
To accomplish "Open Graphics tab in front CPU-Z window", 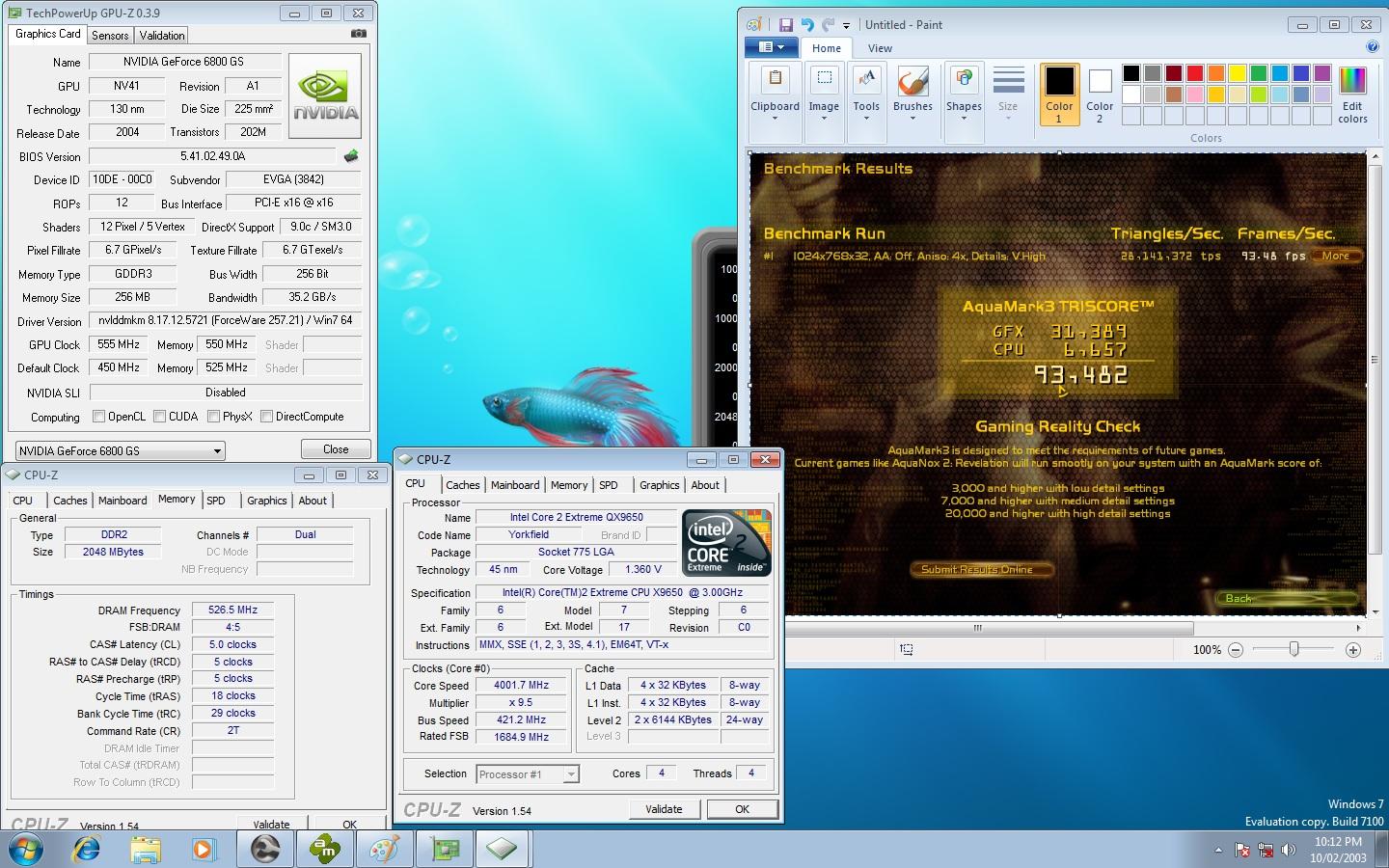I will coord(660,485).
